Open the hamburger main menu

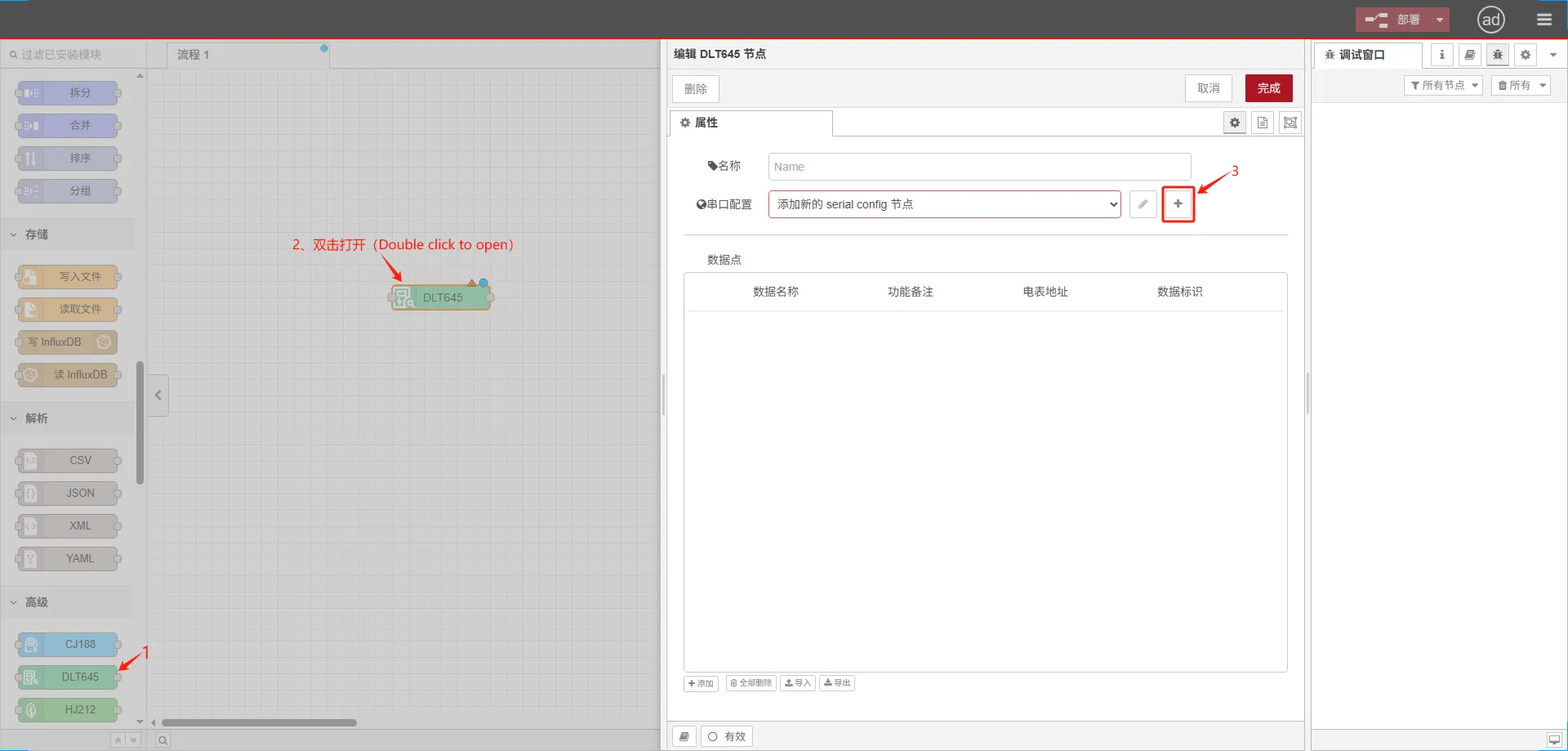tap(1543, 20)
